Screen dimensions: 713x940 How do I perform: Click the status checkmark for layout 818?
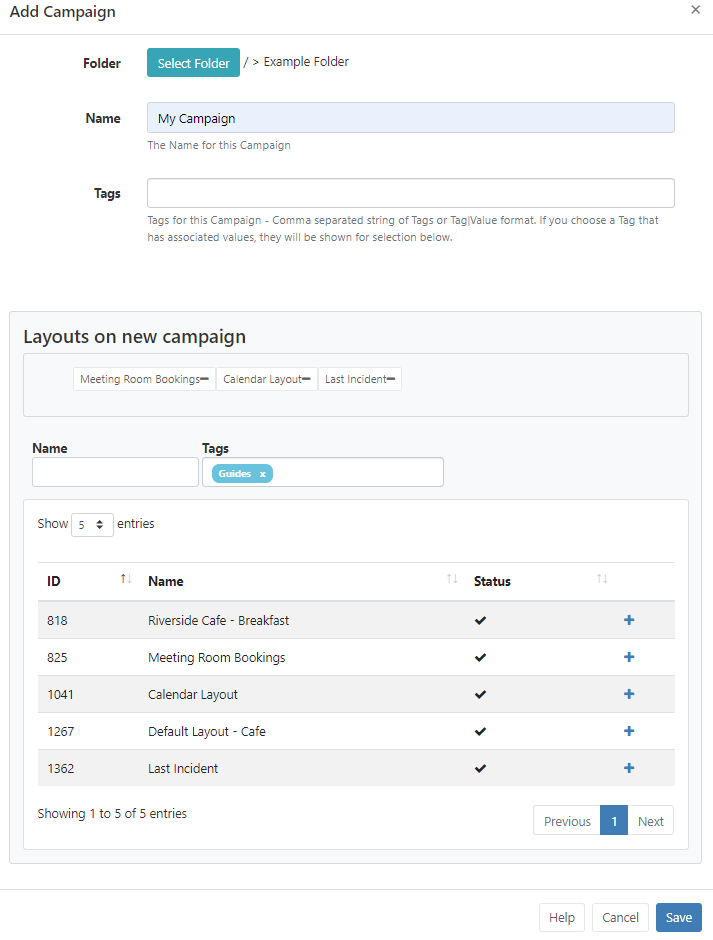pyautogui.click(x=480, y=620)
